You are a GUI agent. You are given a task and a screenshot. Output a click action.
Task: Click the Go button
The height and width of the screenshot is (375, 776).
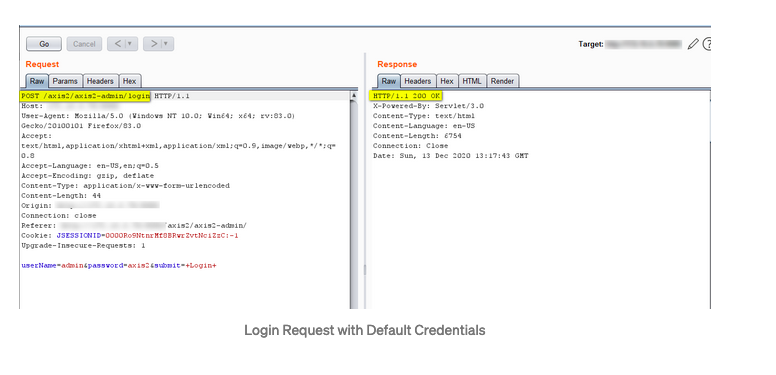44,44
